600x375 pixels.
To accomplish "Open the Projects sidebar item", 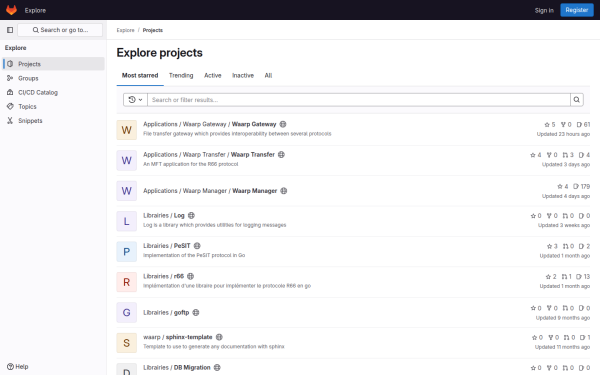I will click(x=54, y=64).
